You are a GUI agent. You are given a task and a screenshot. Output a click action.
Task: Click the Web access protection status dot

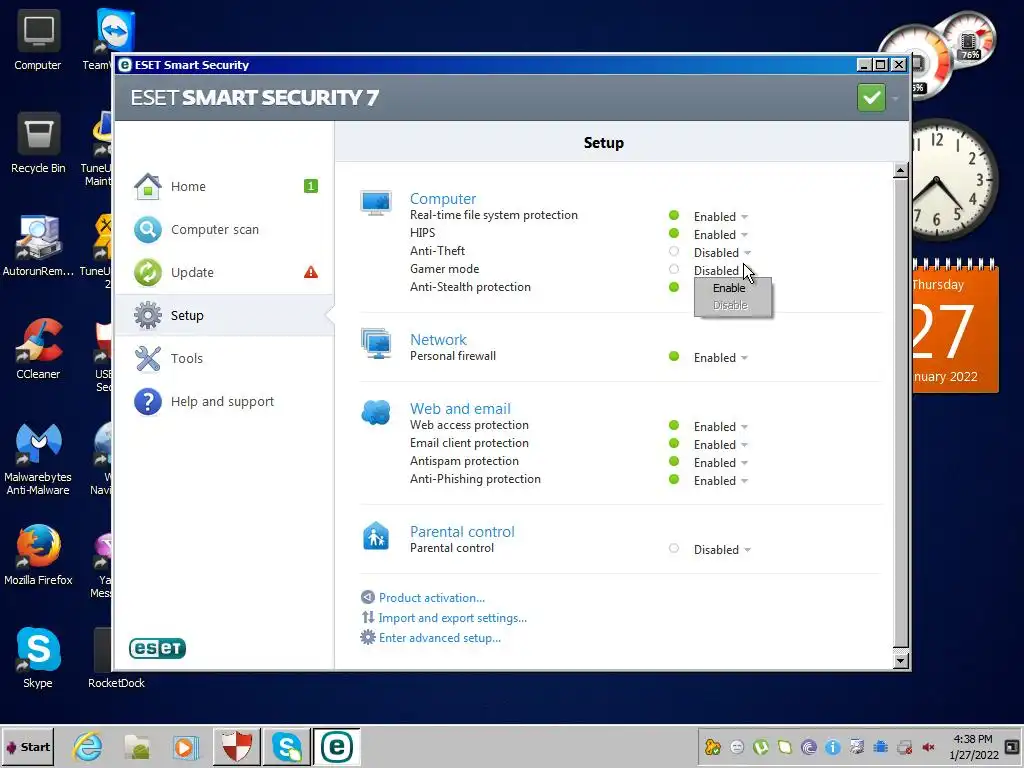click(x=674, y=425)
